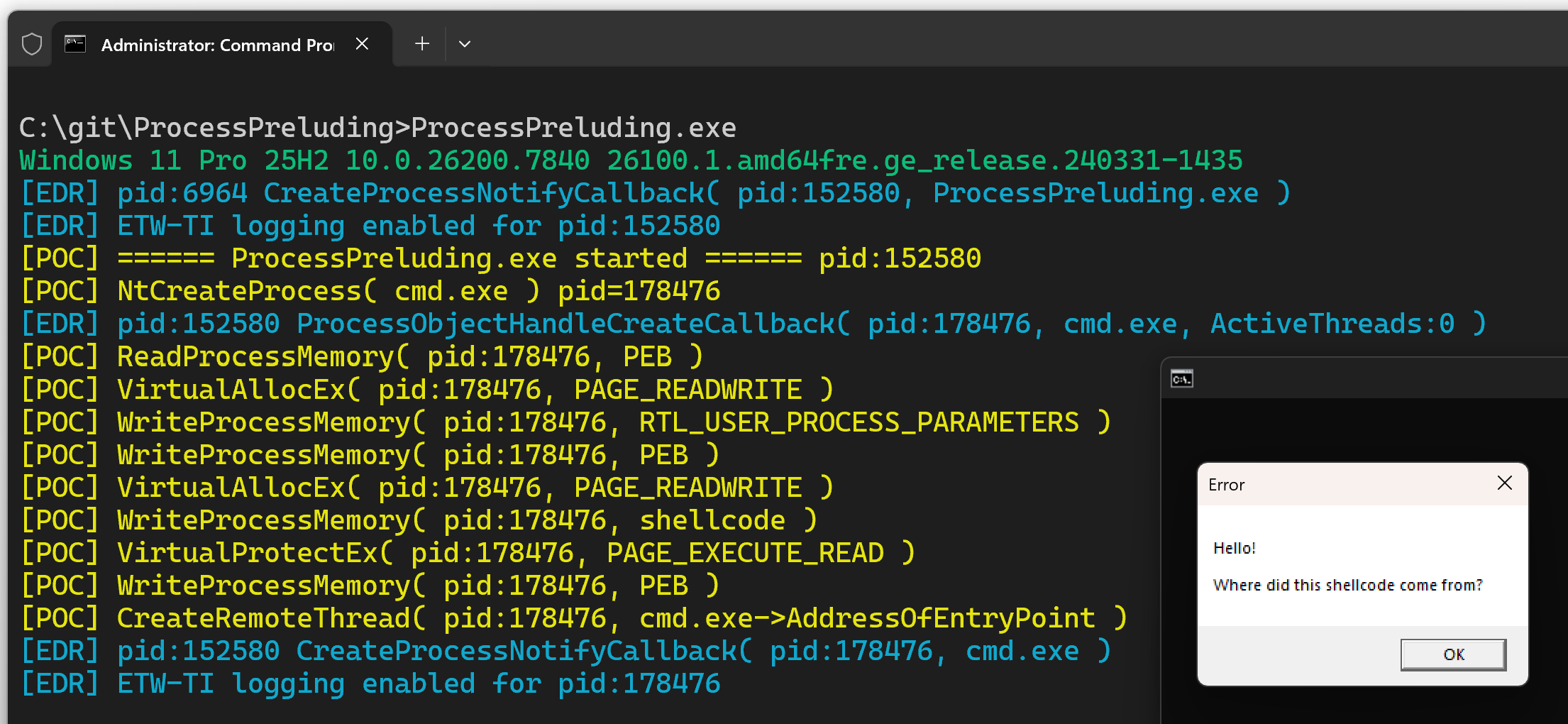Click the green Windows 11 Pro version line
The image size is (1568, 724).
[x=630, y=160]
